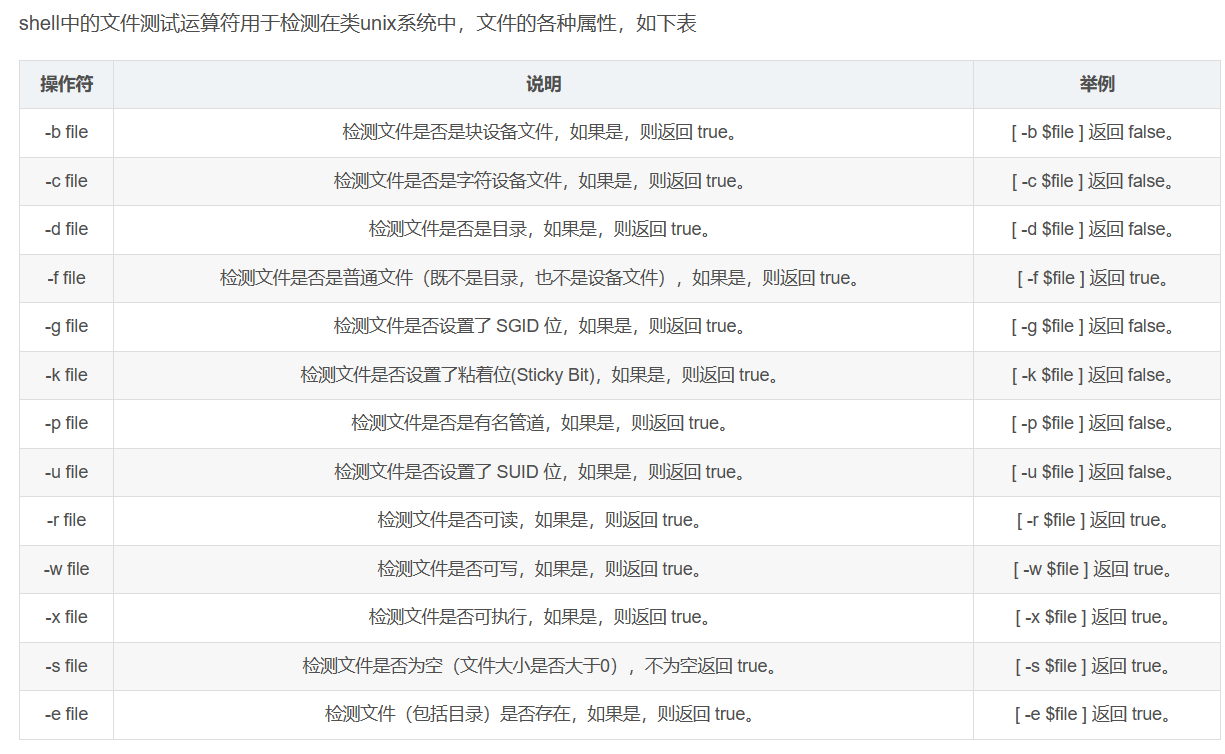Click description 检测文件是否为空
1225x754 pixels.
(x=543, y=666)
